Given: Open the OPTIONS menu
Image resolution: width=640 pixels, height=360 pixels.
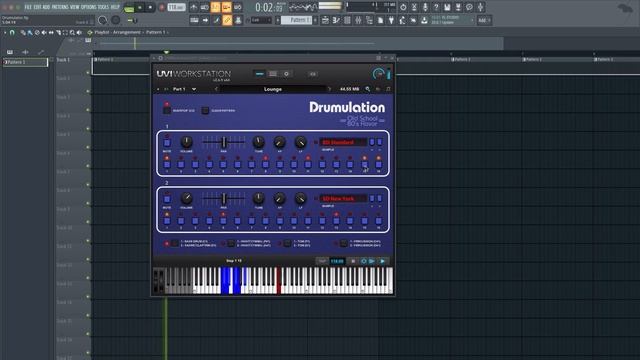Looking at the screenshot, I should point(89,7).
